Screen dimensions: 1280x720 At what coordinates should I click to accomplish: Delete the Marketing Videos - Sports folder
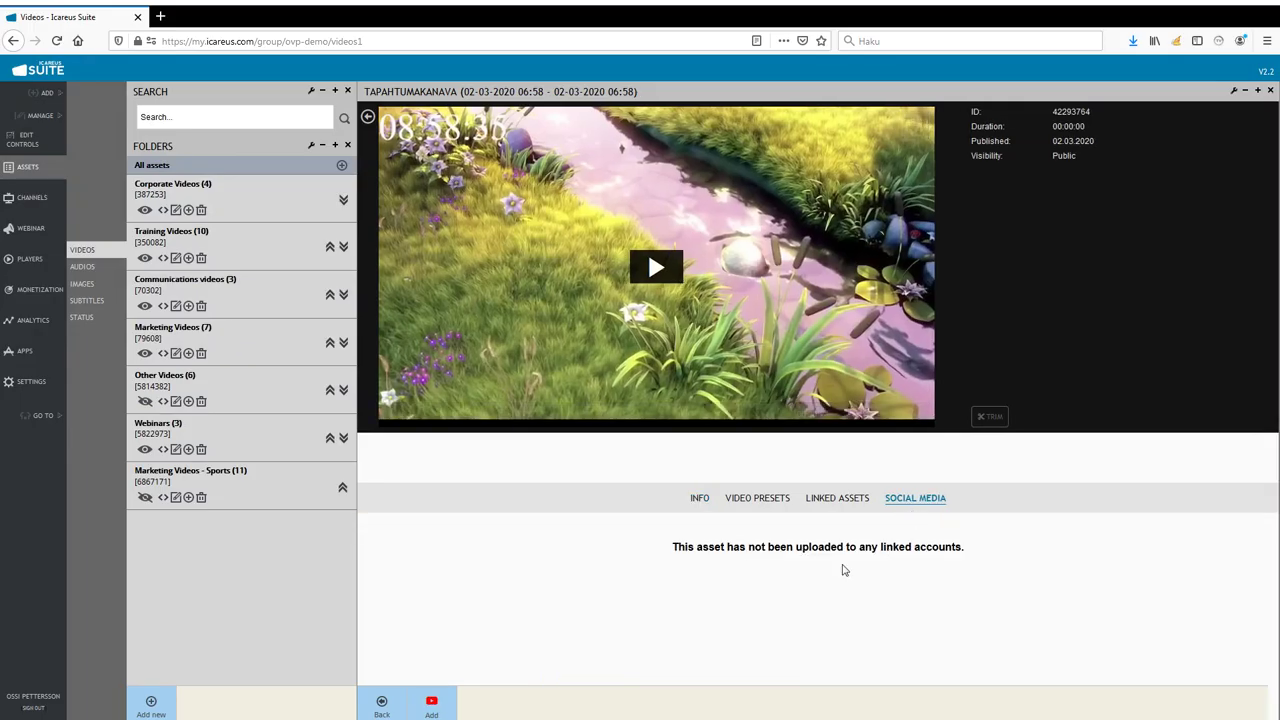coord(201,497)
